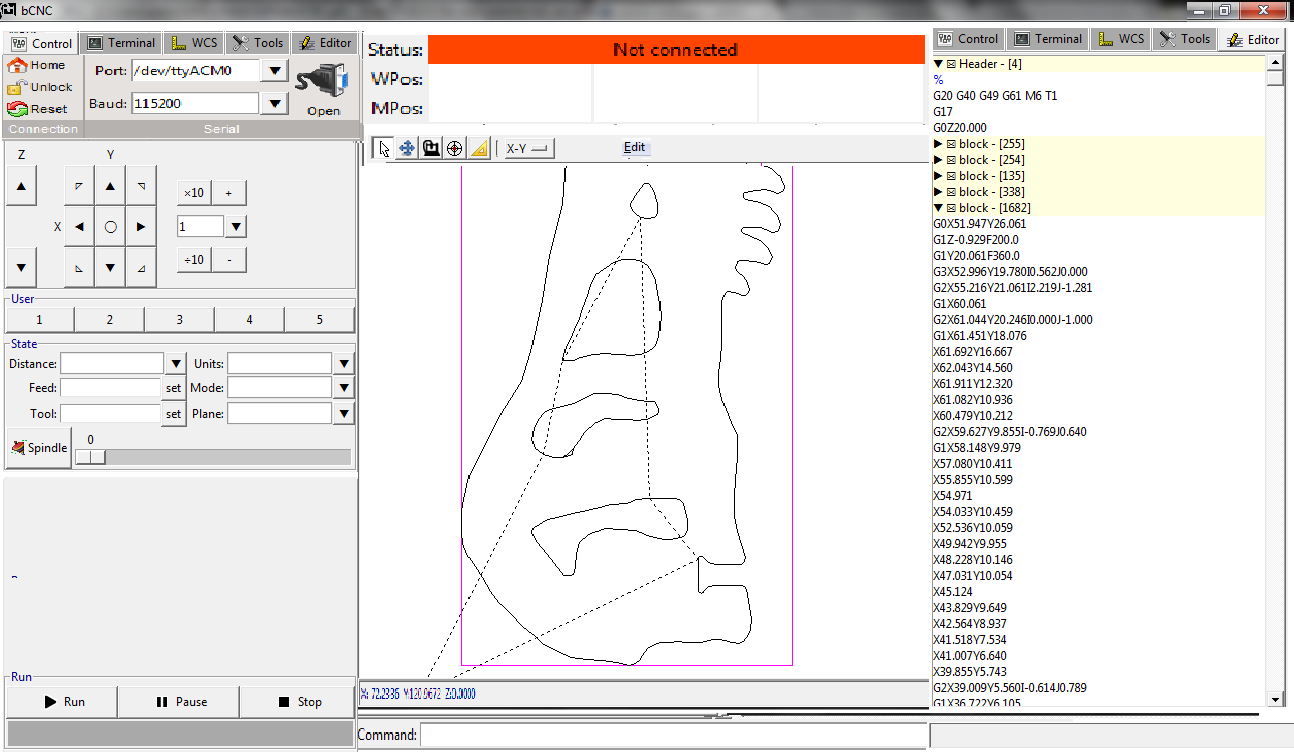Jog Z axis up with the arrow
This screenshot has height=752, width=1294.
22,186
